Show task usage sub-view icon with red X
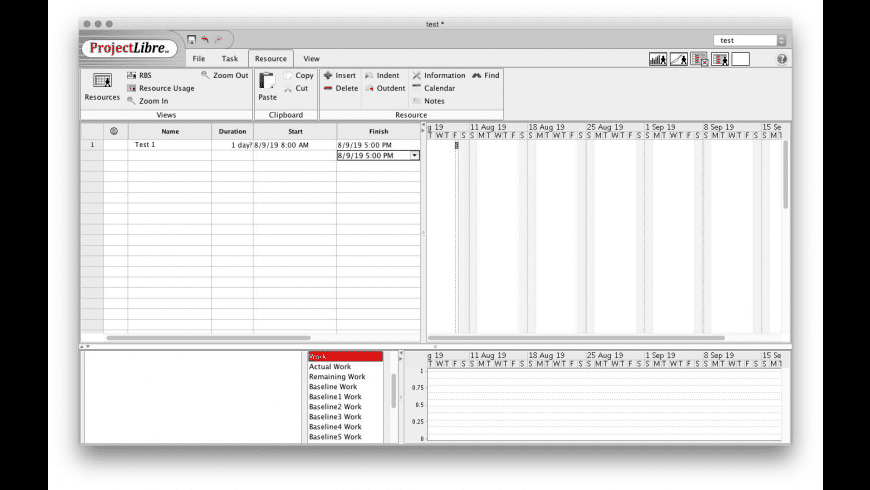The width and height of the screenshot is (870, 490). click(699, 59)
